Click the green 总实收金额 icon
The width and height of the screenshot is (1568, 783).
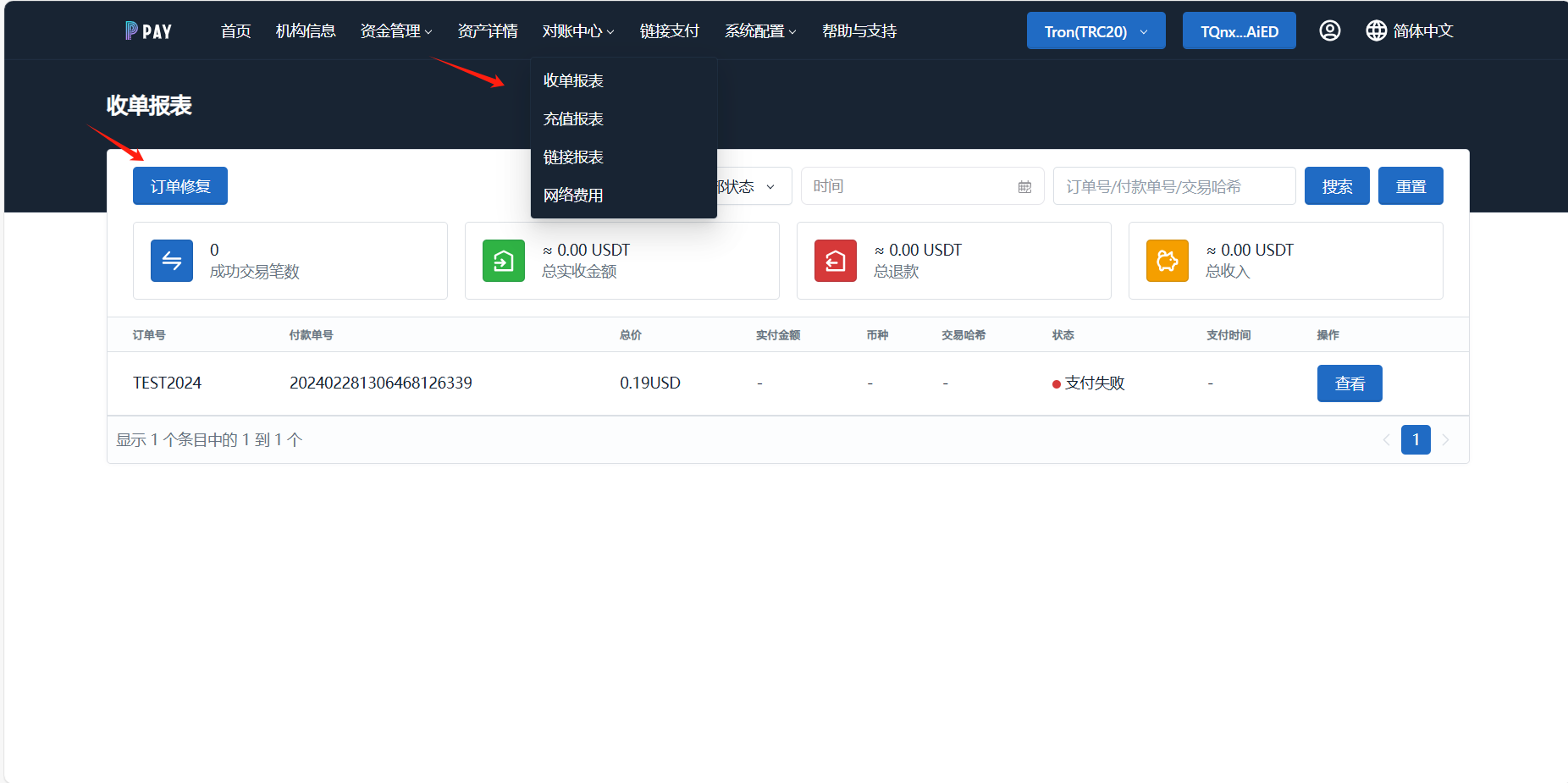[504, 261]
